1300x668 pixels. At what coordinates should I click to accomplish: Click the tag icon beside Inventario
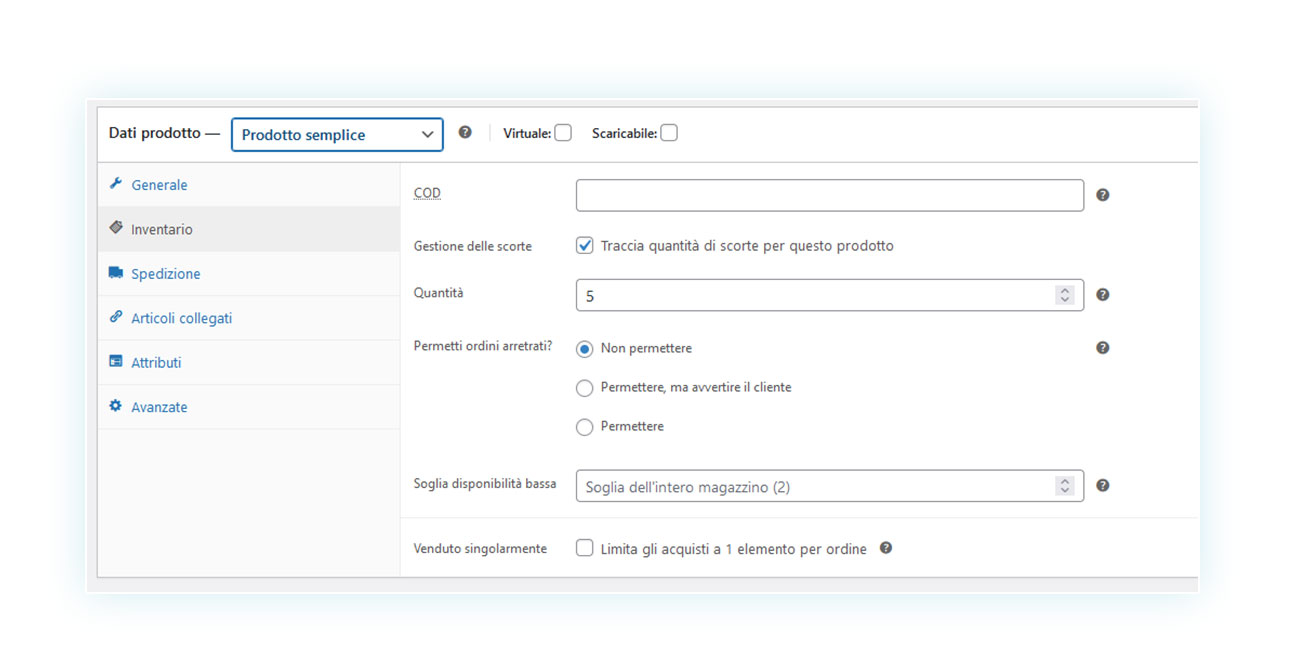(116, 228)
